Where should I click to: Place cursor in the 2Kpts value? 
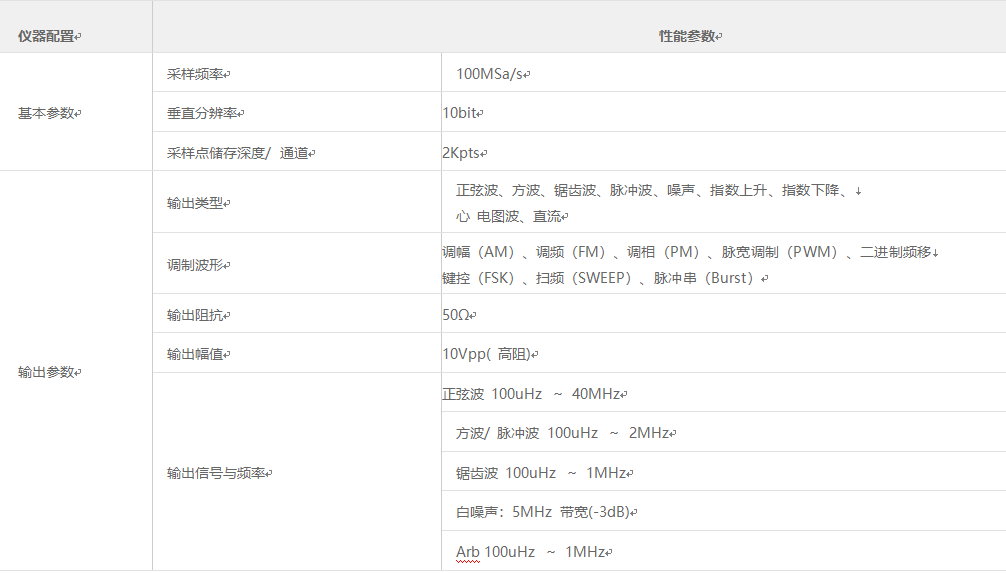click(464, 153)
